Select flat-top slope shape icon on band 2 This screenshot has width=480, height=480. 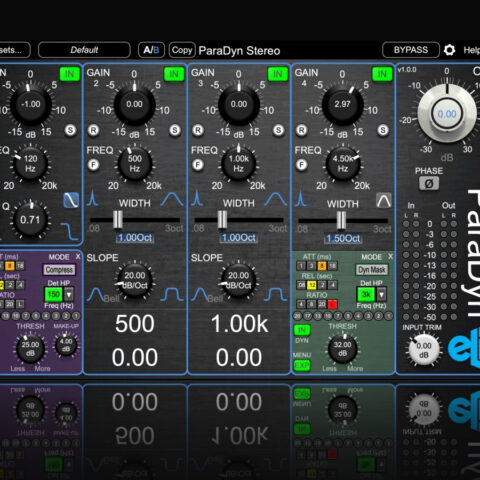172,295
